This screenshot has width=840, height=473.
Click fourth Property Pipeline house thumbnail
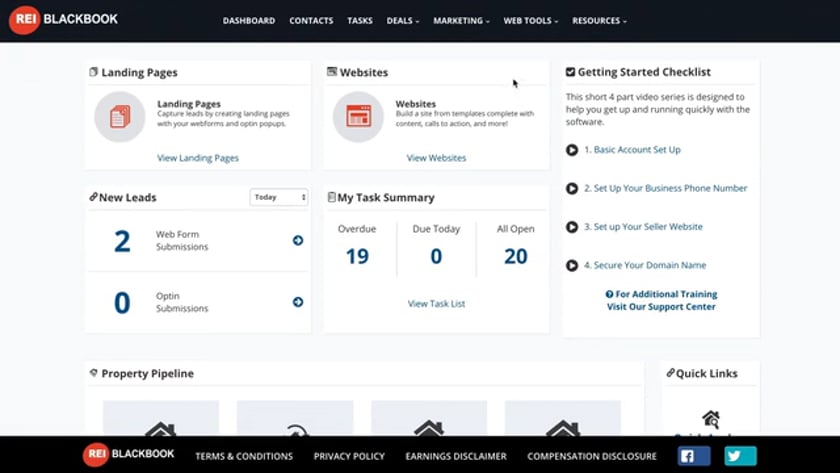pos(563,418)
